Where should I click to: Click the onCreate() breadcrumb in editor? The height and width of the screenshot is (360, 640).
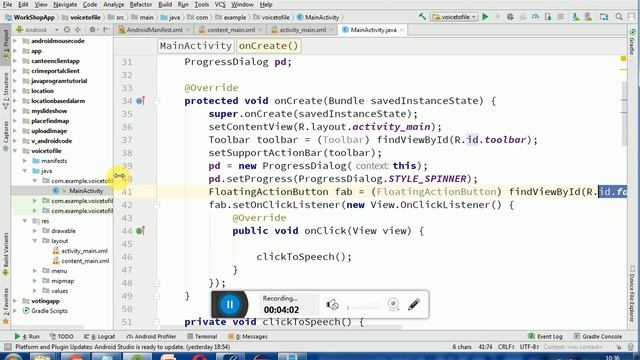click(x=268, y=46)
